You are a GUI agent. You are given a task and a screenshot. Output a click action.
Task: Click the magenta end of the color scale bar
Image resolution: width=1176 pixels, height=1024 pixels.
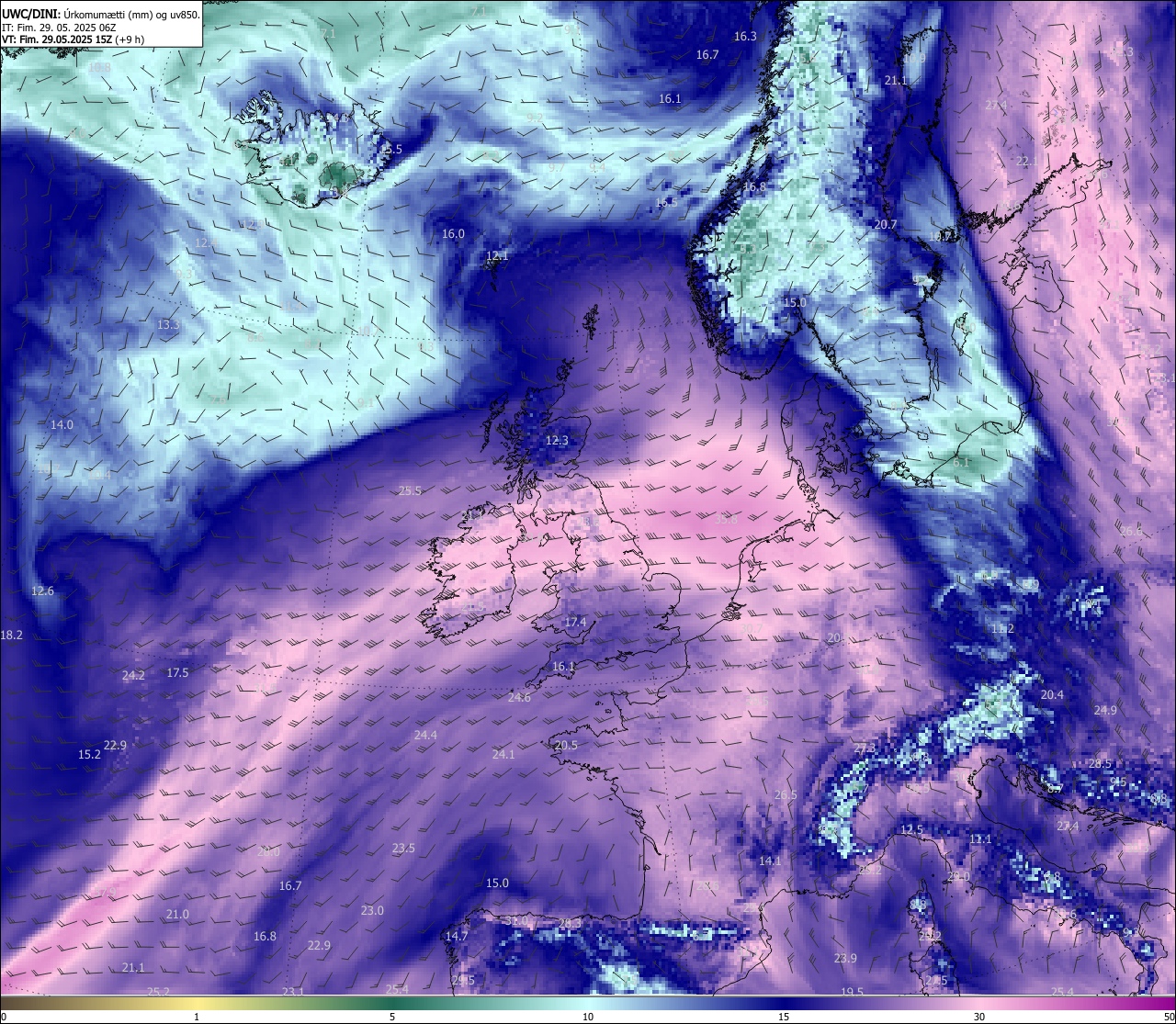[x=1162, y=1003]
